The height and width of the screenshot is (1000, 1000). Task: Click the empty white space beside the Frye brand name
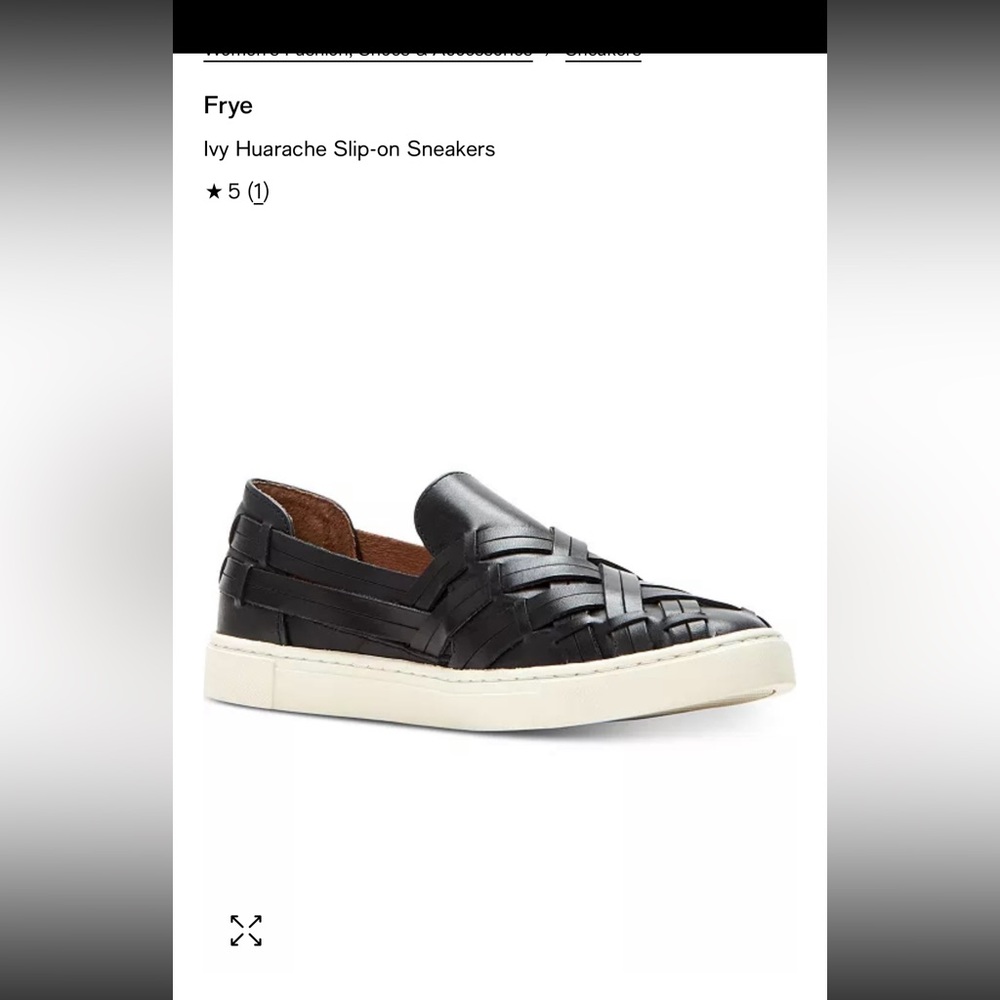click(x=536, y=105)
